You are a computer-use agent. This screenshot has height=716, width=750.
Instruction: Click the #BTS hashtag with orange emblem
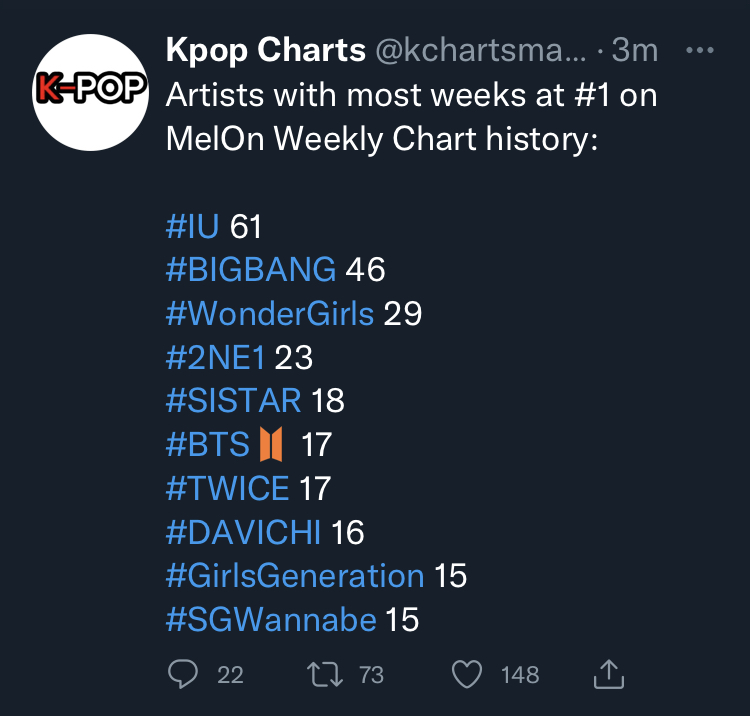tap(224, 444)
